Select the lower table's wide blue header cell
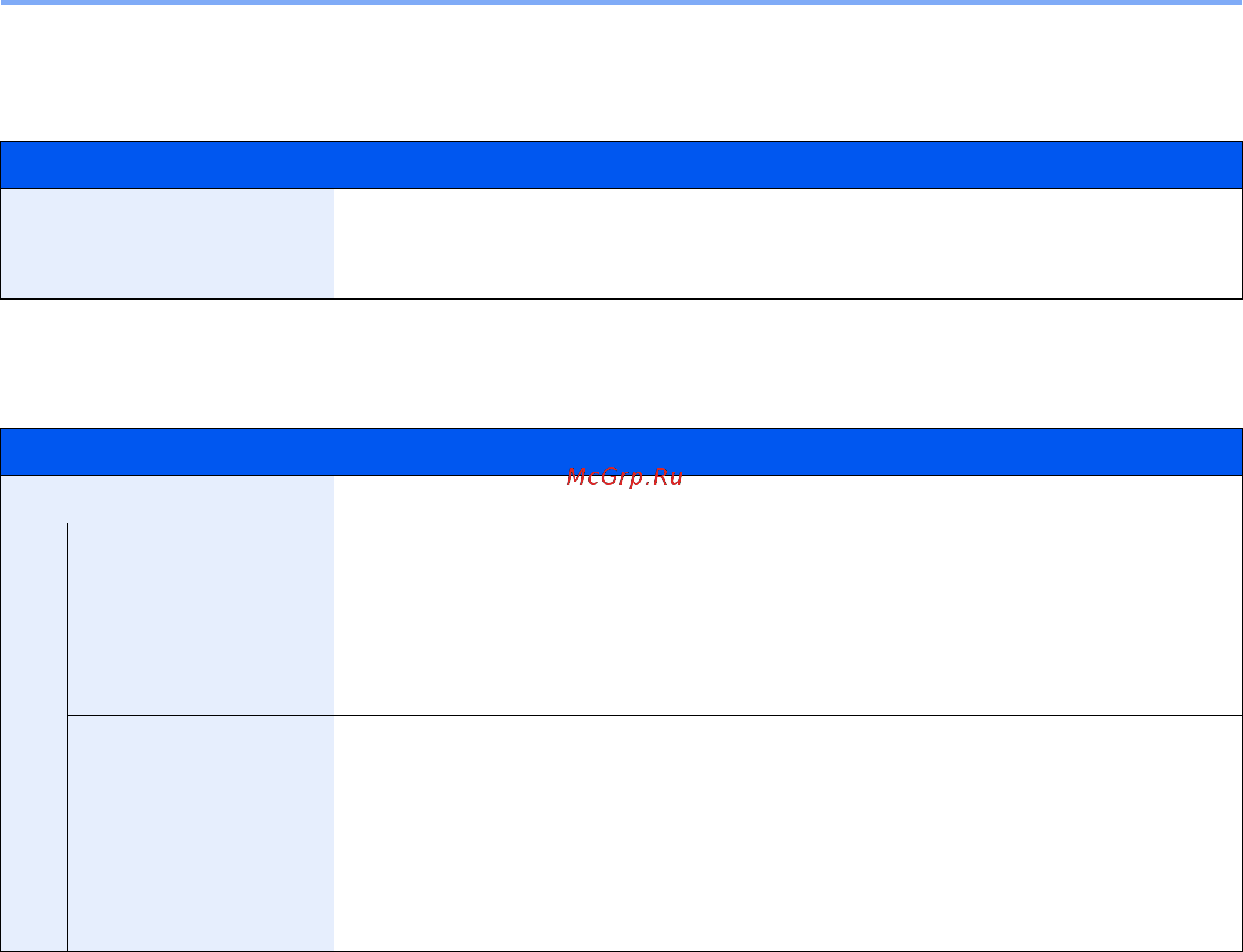Viewport: 1243px width, 952px height. pyautogui.click(x=788, y=452)
